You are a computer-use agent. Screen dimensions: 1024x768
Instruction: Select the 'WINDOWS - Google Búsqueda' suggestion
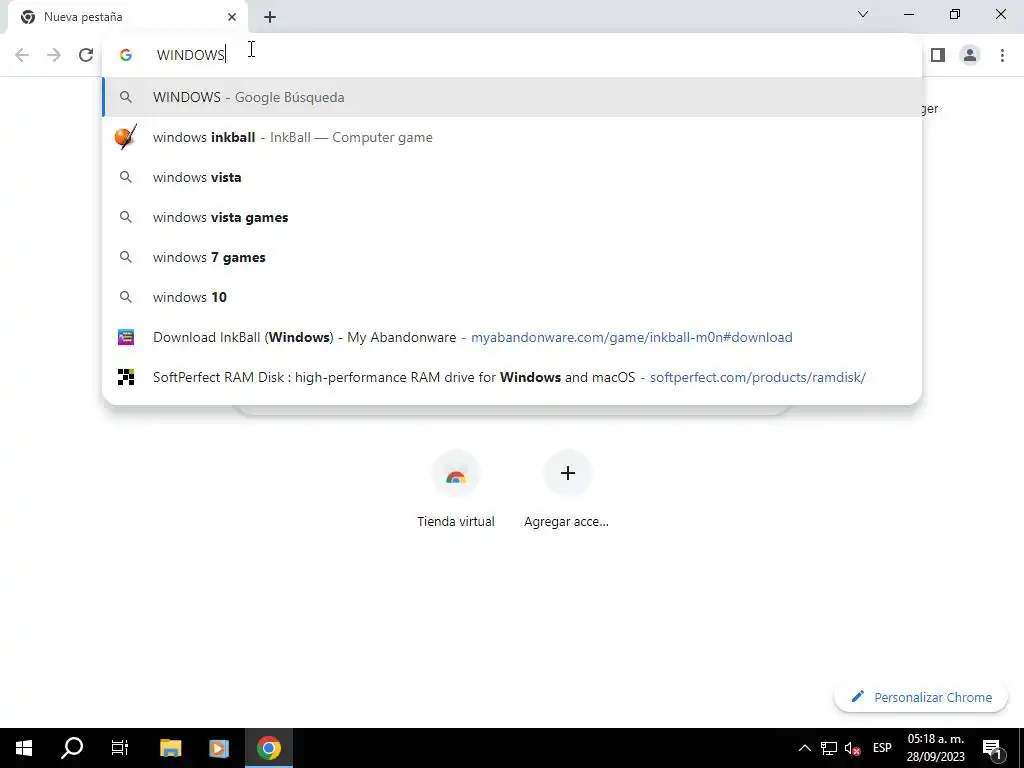tap(512, 97)
